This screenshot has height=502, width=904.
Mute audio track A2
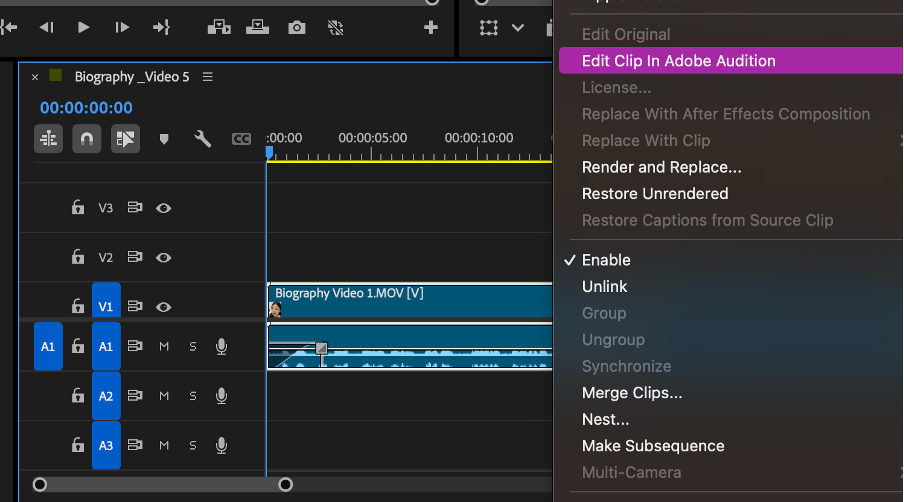[164, 396]
